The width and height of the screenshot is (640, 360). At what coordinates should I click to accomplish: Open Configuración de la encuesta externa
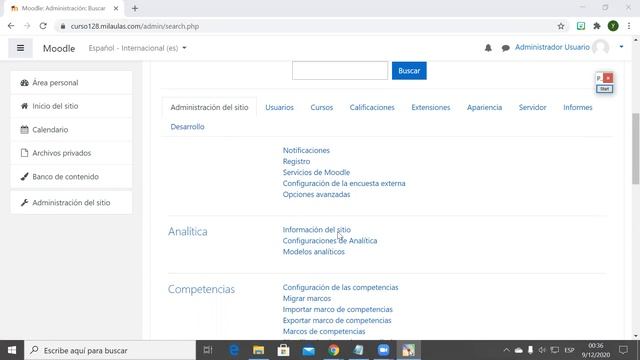[344, 183]
